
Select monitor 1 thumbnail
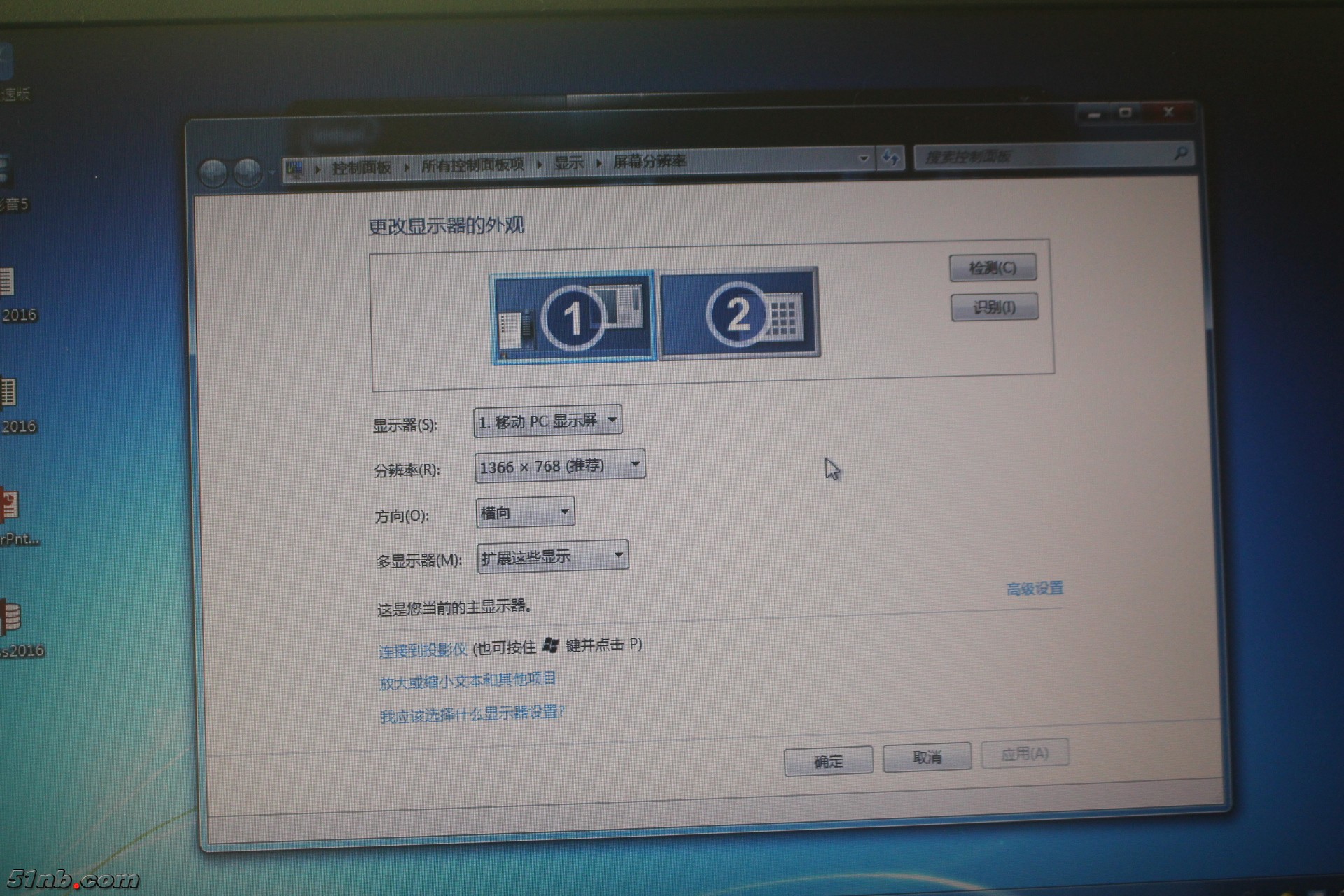573,317
